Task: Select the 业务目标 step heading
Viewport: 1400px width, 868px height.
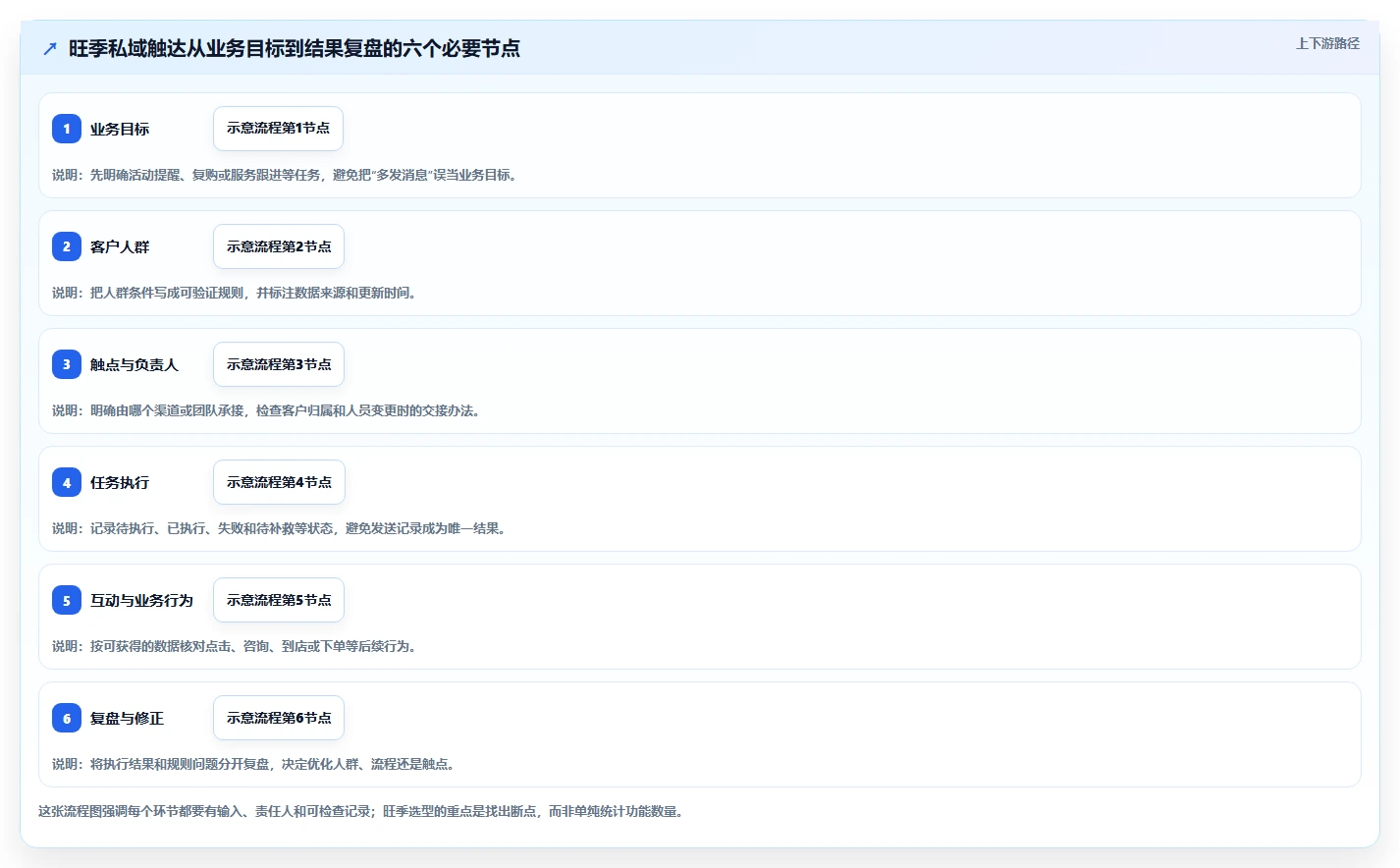Action: pos(120,129)
